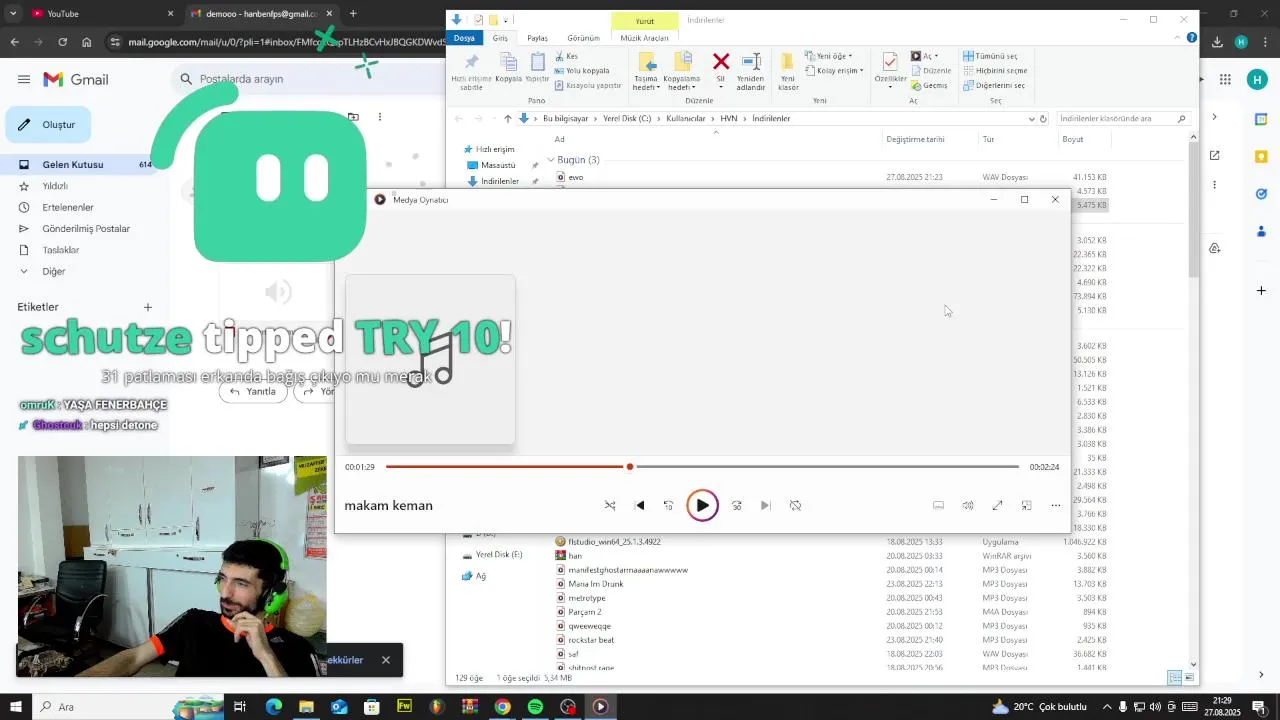This screenshot has width=1280, height=720.
Task: Click Yolu kopyala in Explorer ribbon
Action: [x=582, y=71]
